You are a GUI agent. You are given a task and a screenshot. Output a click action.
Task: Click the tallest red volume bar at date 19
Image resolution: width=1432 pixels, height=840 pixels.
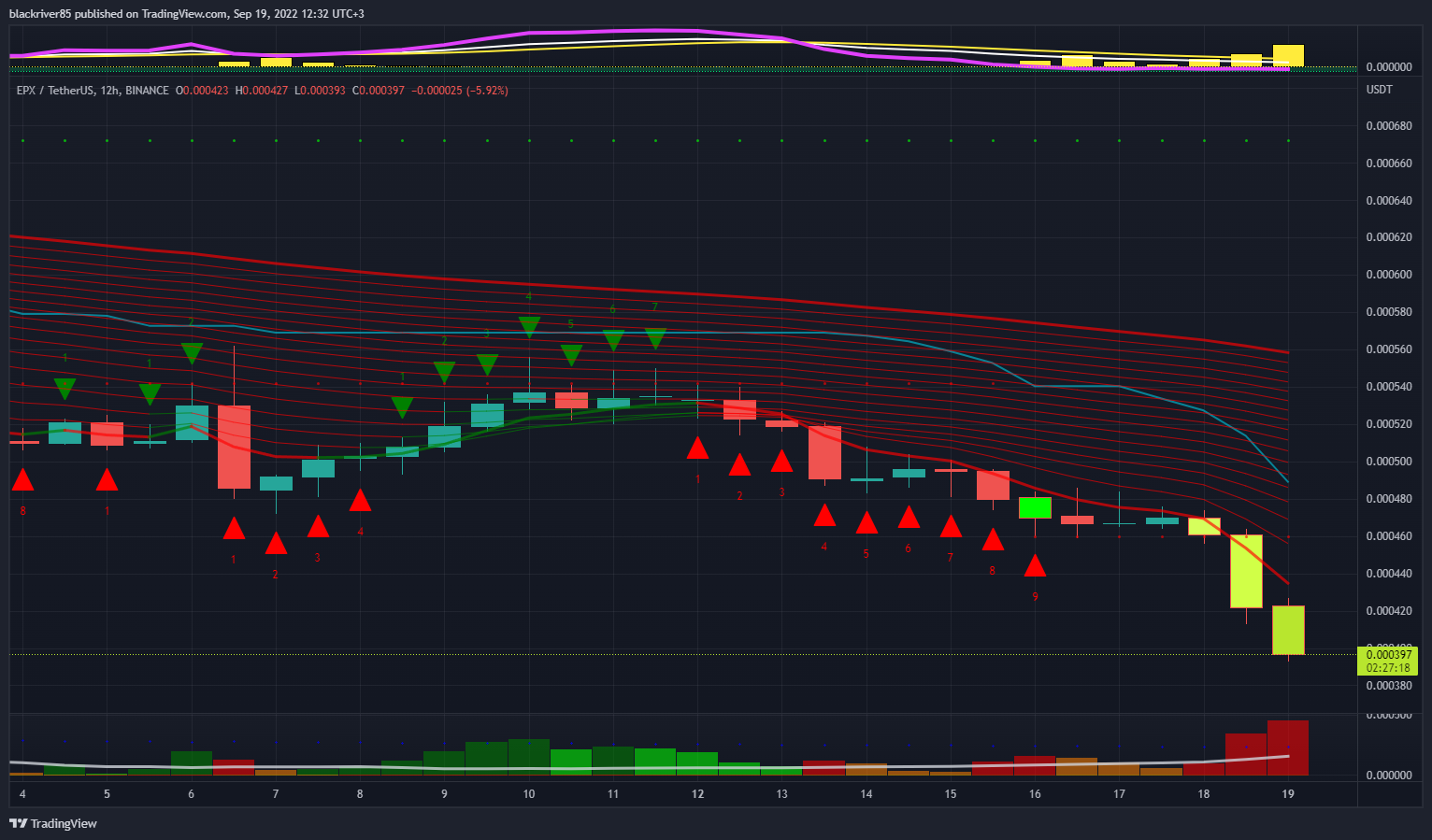coord(1288,747)
